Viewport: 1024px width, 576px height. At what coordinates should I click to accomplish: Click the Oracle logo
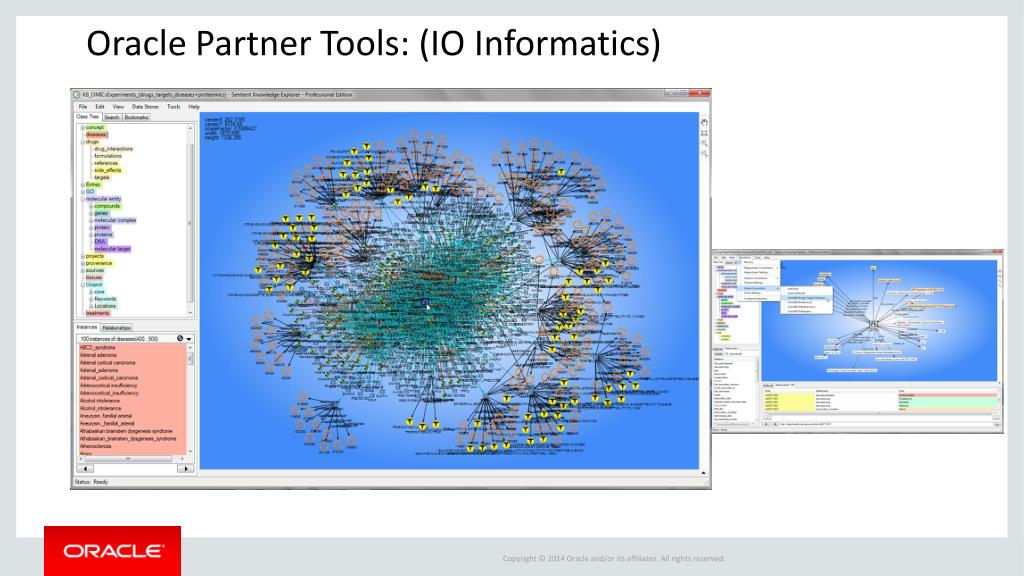[112, 551]
